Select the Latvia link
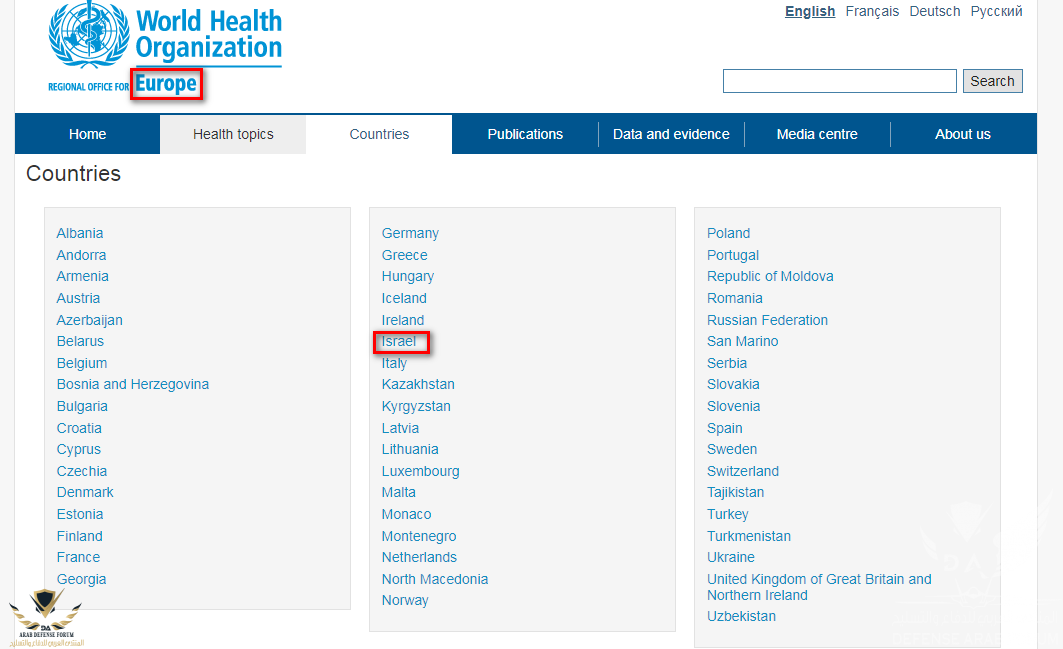 pos(400,428)
